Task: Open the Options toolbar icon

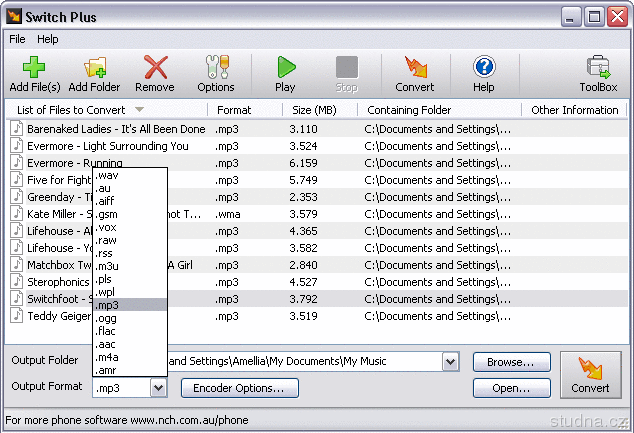Action: (x=215, y=68)
